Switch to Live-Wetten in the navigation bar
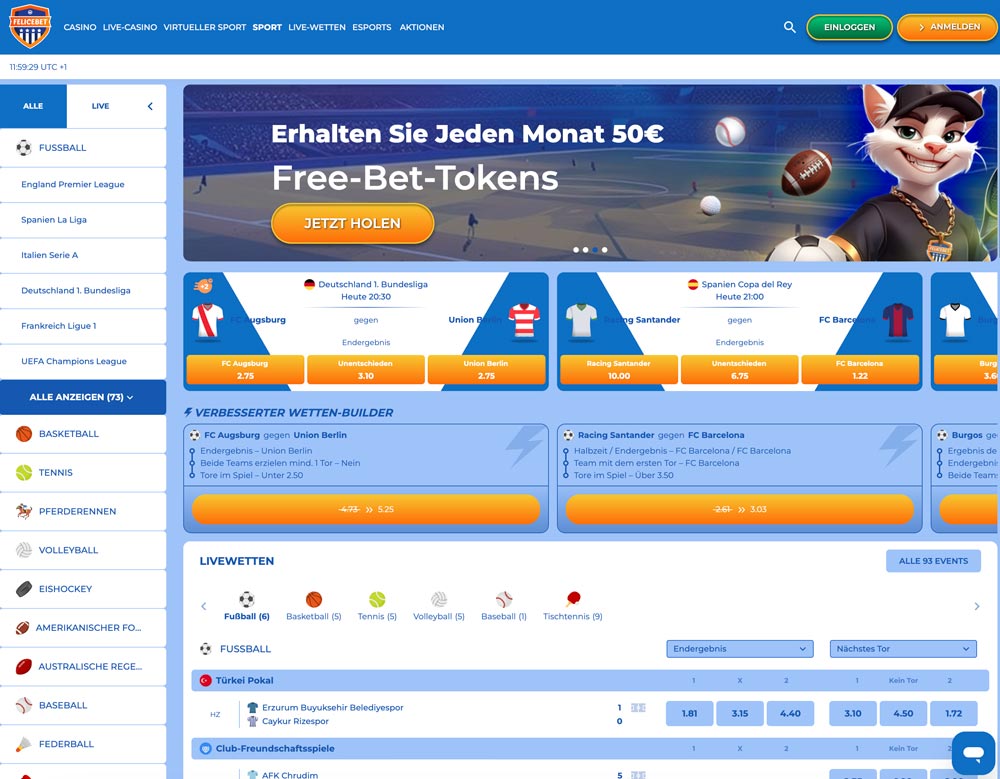Viewport: 1000px width, 779px height. 315,28
